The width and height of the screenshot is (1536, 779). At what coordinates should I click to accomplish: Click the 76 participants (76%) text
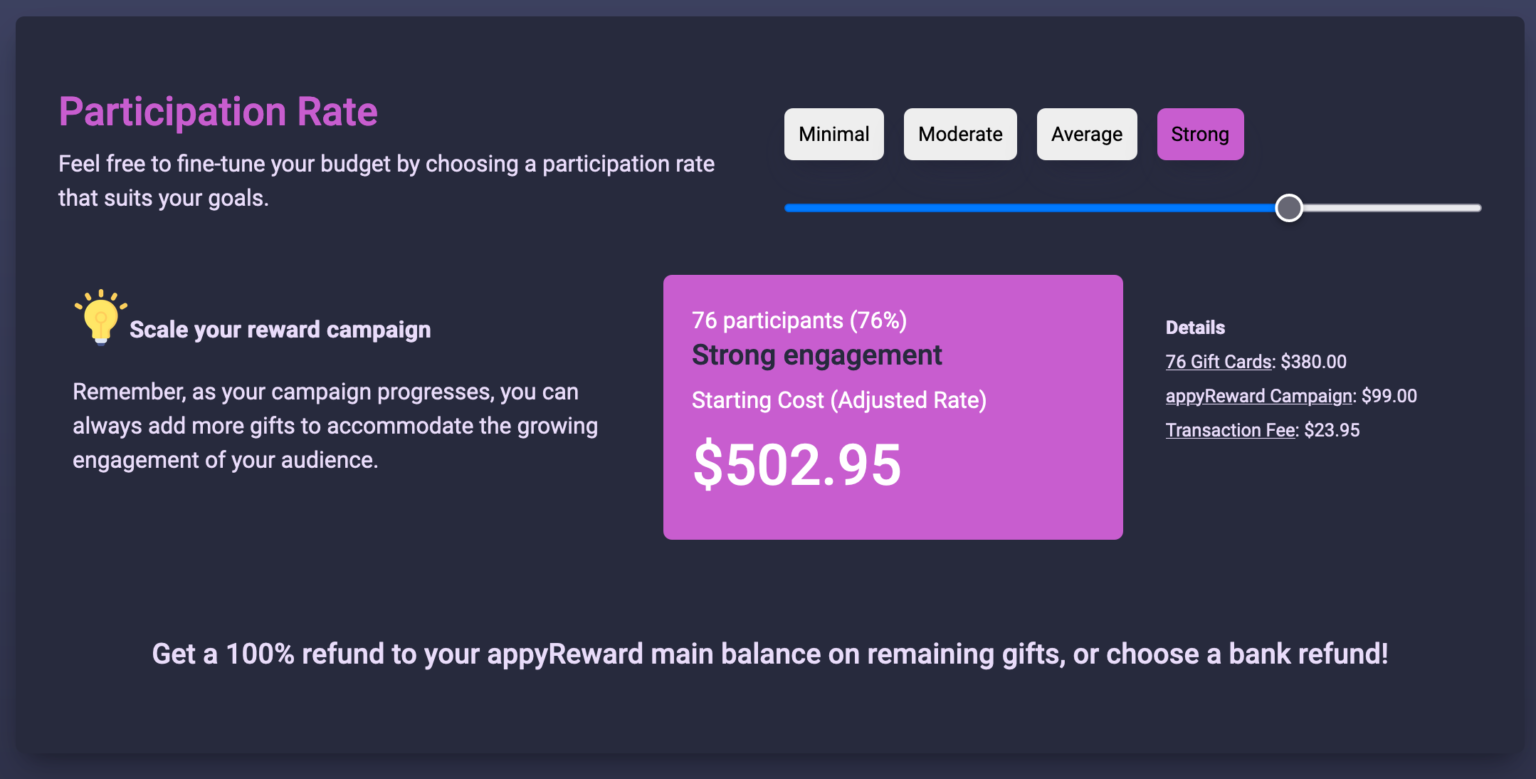coord(798,320)
